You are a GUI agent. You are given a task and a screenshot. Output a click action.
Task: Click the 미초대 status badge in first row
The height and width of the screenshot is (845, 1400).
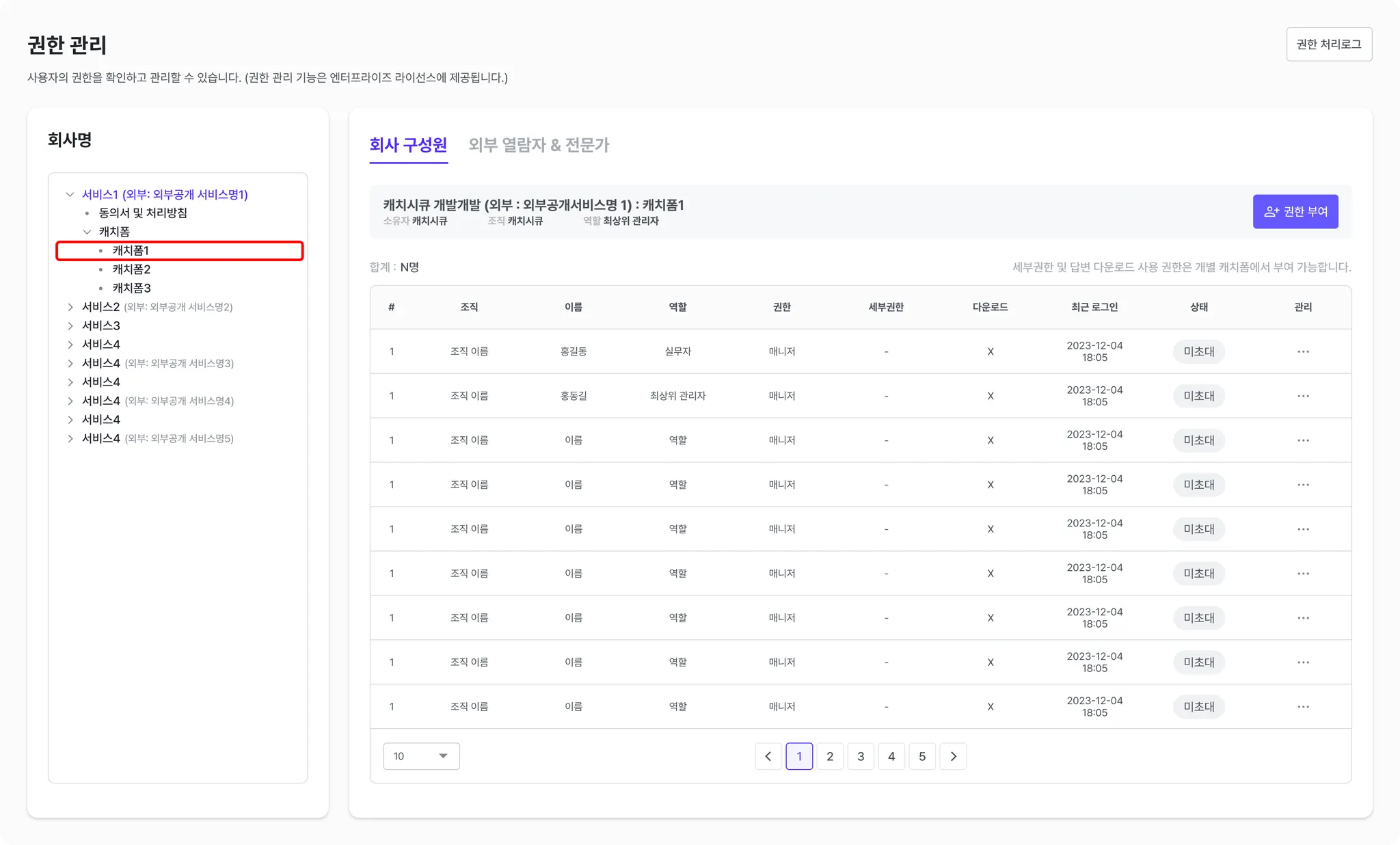coord(1199,351)
